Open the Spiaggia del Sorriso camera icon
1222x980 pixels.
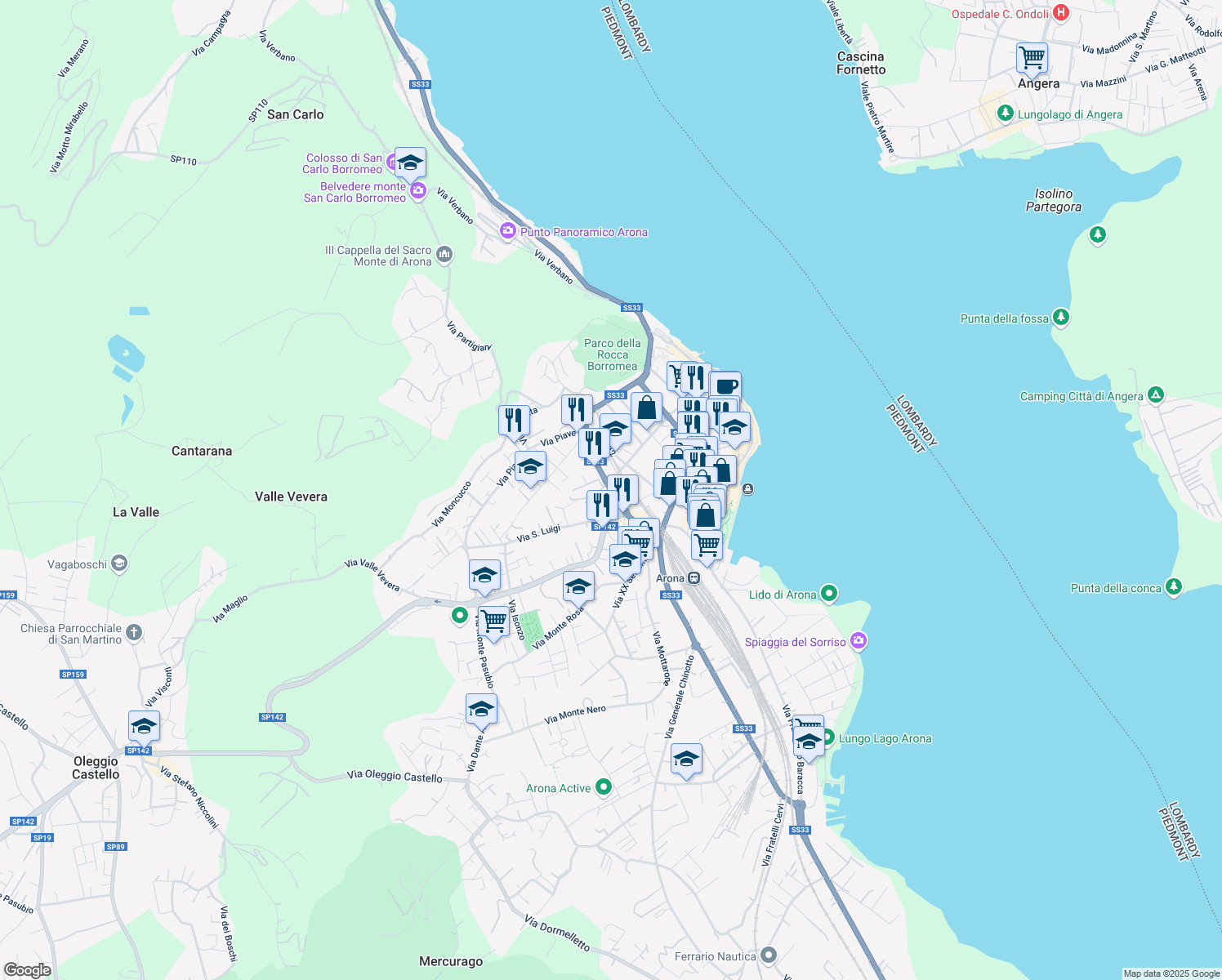[x=858, y=641]
